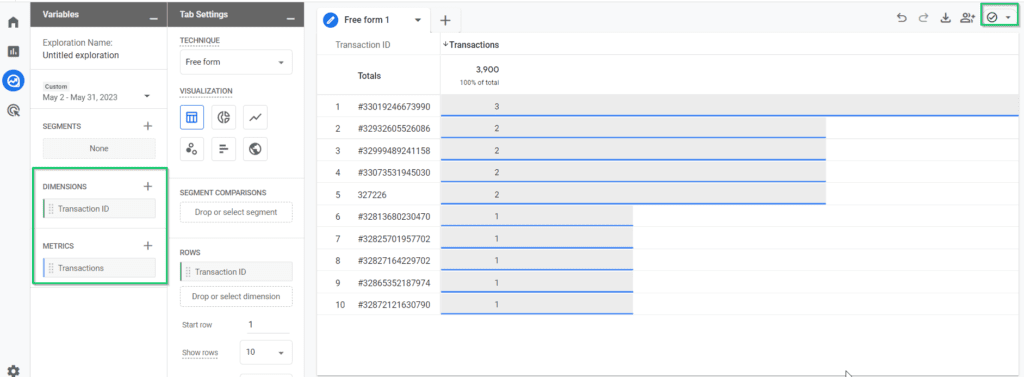Screen dimensions: 1024x377
Task: Click transaction #32813680230470
Action: click(x=394, y=217)
